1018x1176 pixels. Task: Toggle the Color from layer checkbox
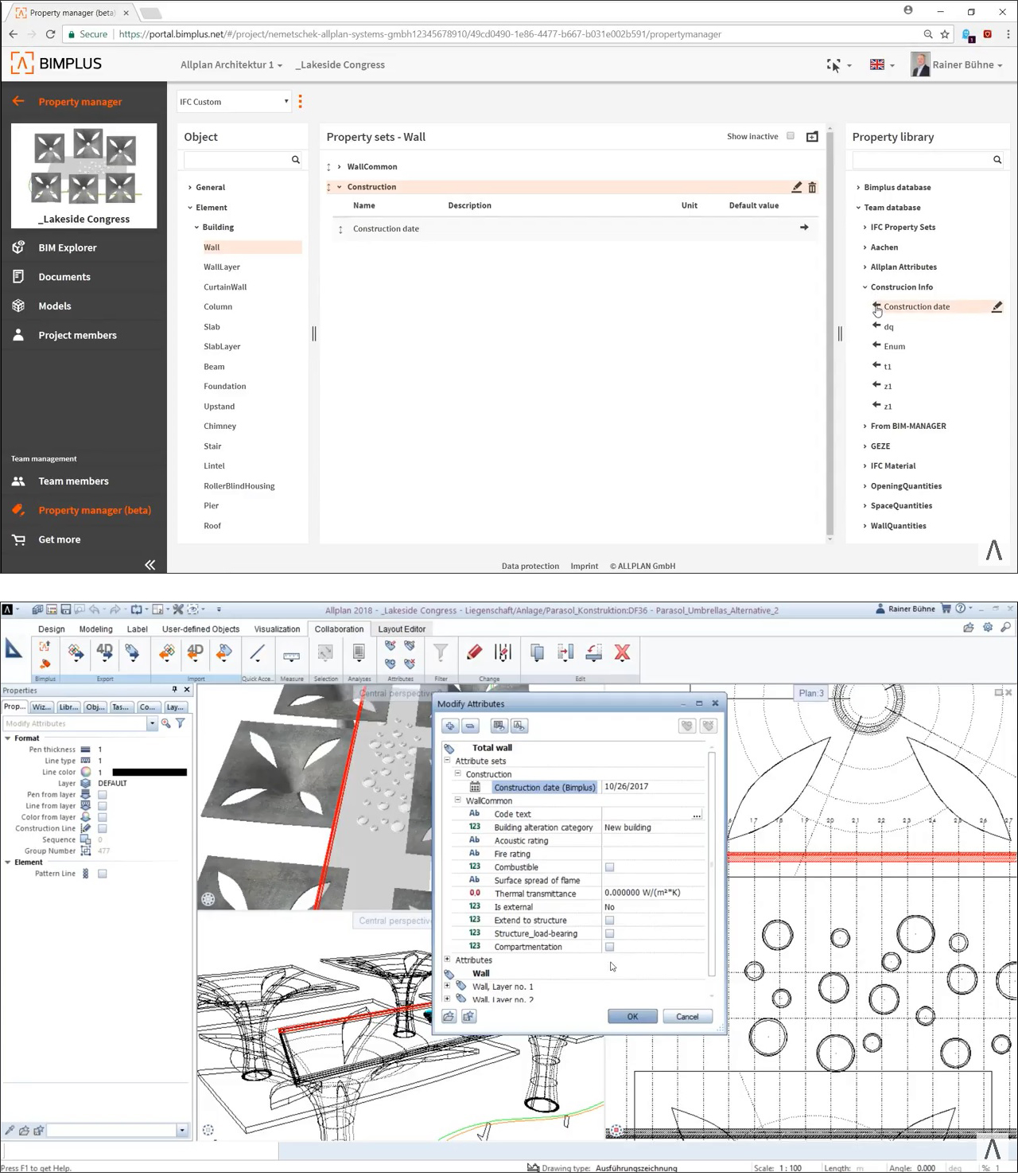tap(103, 817)
